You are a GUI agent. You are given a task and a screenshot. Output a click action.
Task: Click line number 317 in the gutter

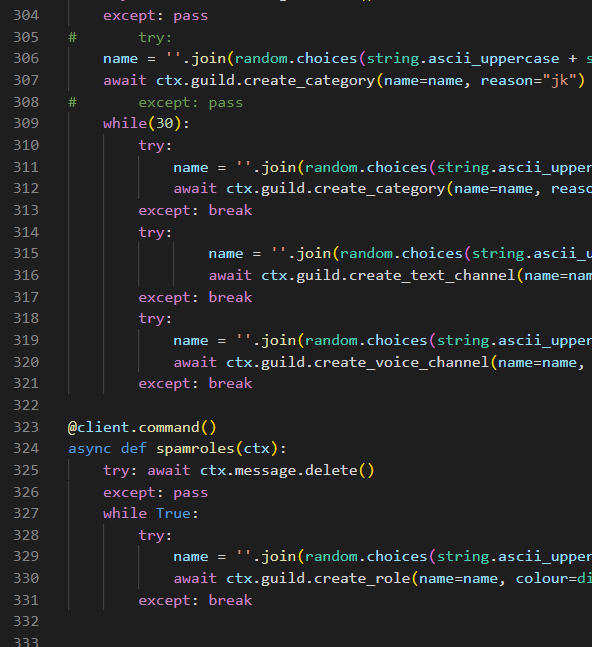pos(26,297)
